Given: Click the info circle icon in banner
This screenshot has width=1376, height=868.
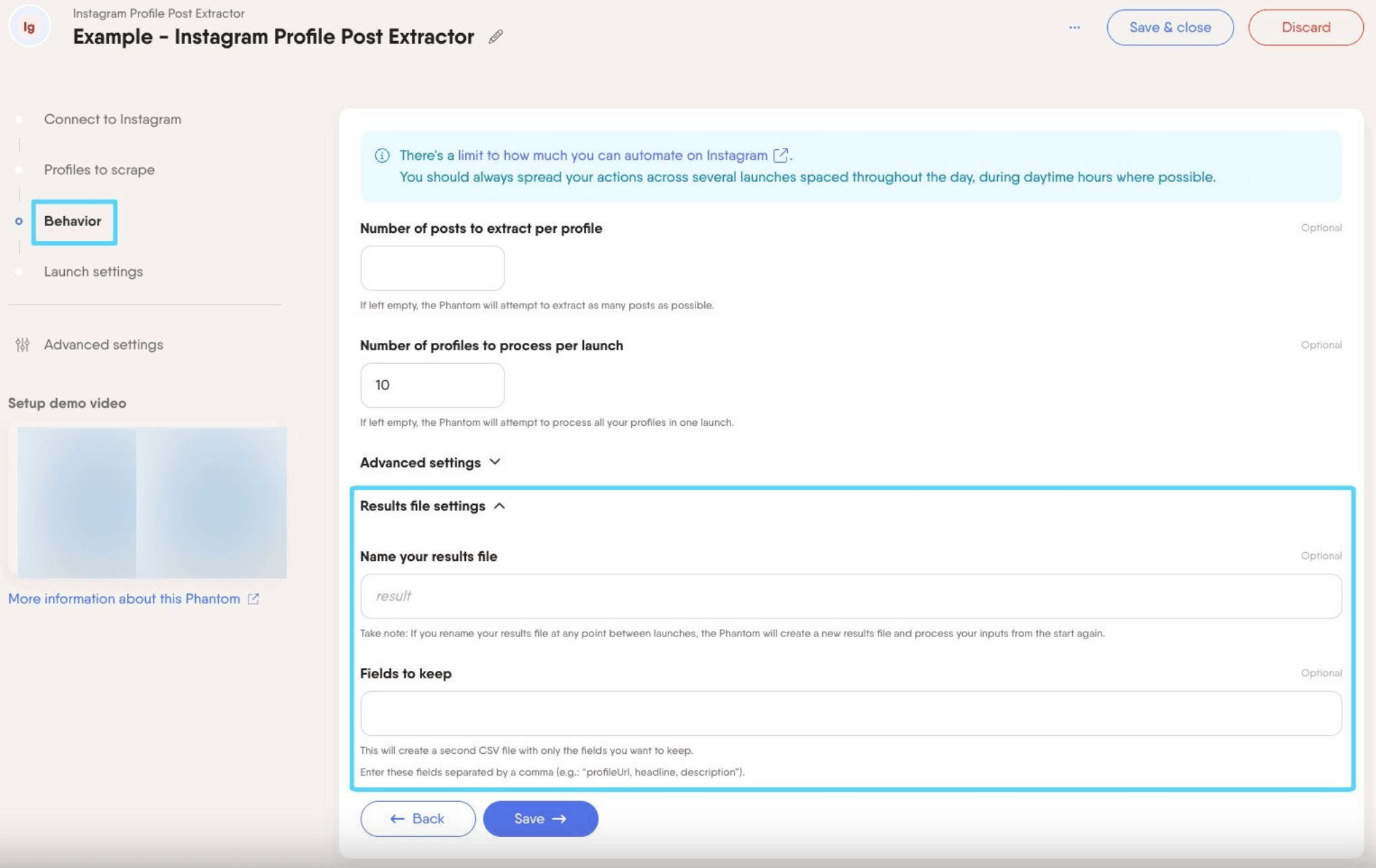Looking at the screenshot, I should coord(382,156).
